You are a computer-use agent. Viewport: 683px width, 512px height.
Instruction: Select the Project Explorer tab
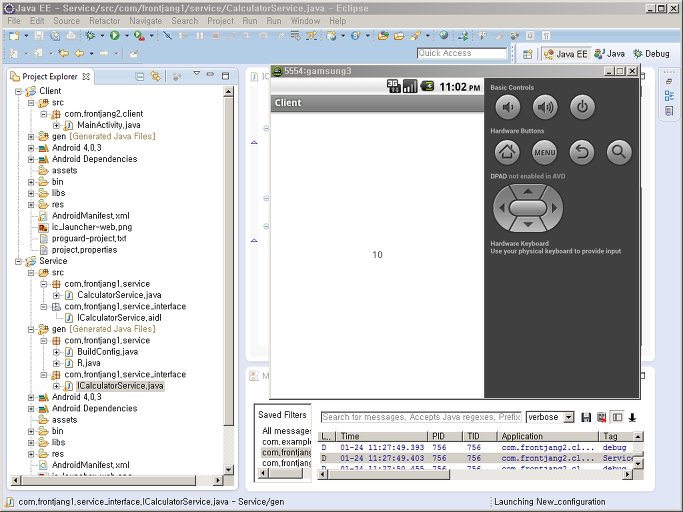click(50, 77)
